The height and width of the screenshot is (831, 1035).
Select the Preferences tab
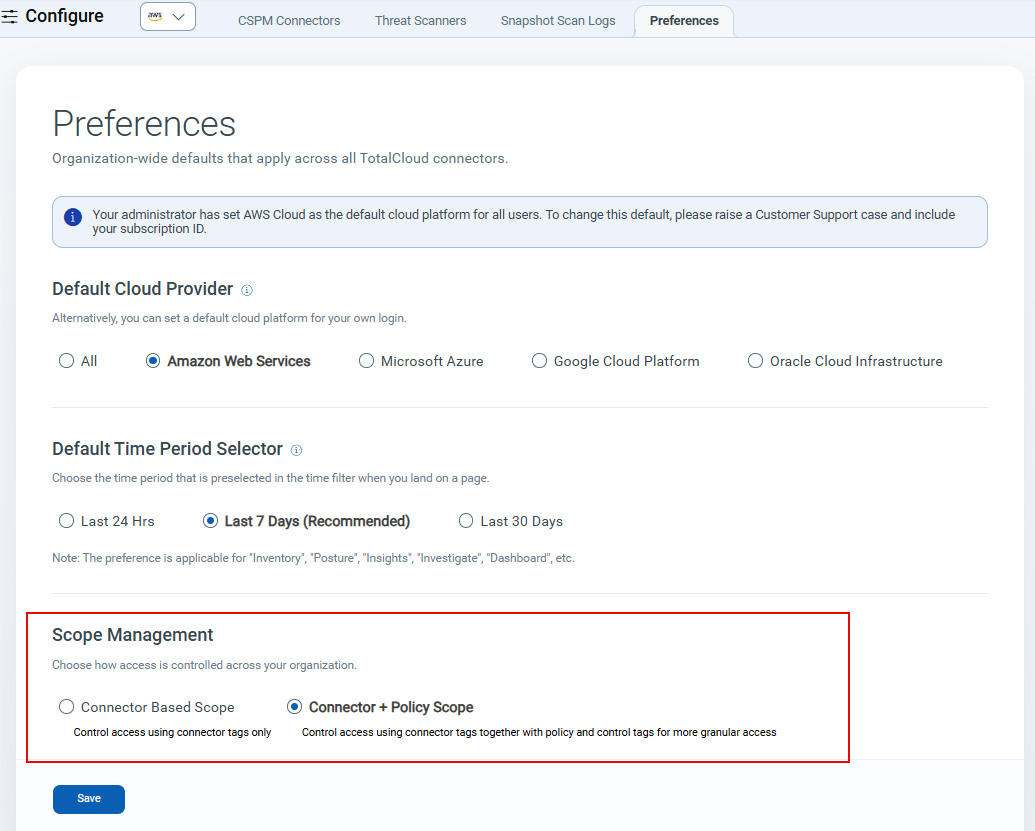[684, 20]
